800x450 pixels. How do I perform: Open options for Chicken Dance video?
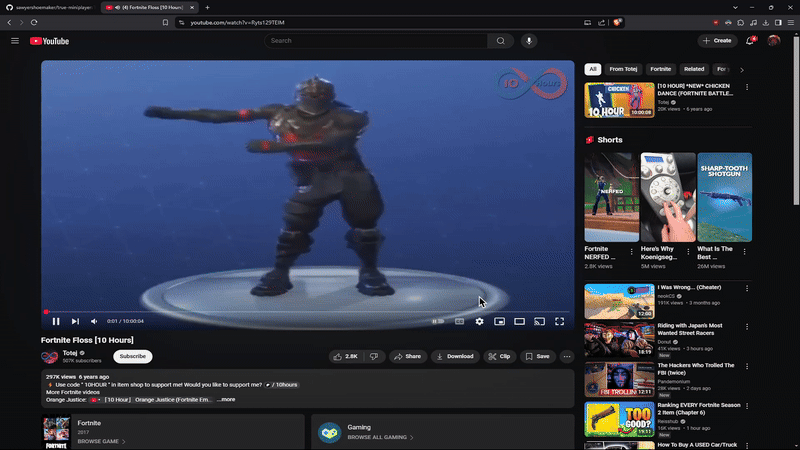[x=747, y=87]
